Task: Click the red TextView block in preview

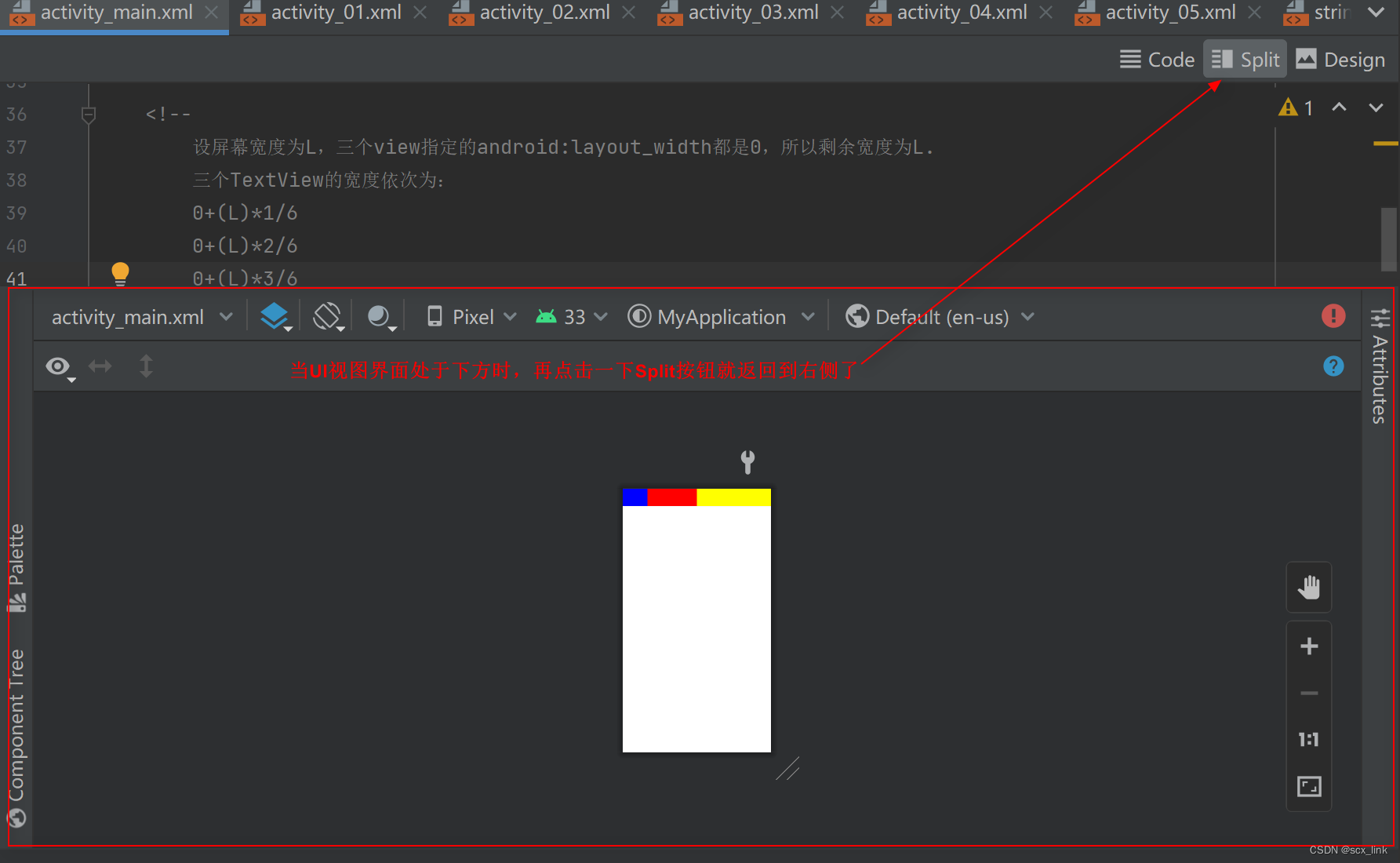Action: point(671,496)
